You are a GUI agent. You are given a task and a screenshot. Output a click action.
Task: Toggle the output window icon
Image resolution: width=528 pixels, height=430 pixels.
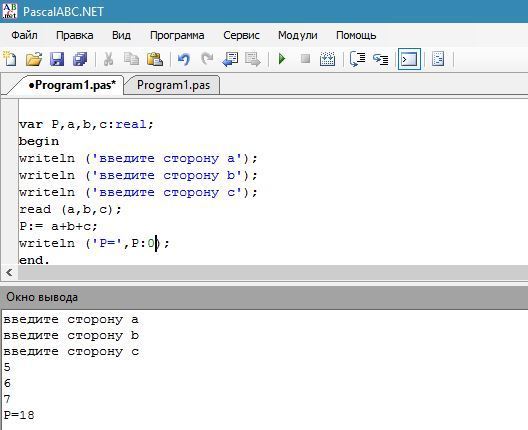(x=409, y=59)
